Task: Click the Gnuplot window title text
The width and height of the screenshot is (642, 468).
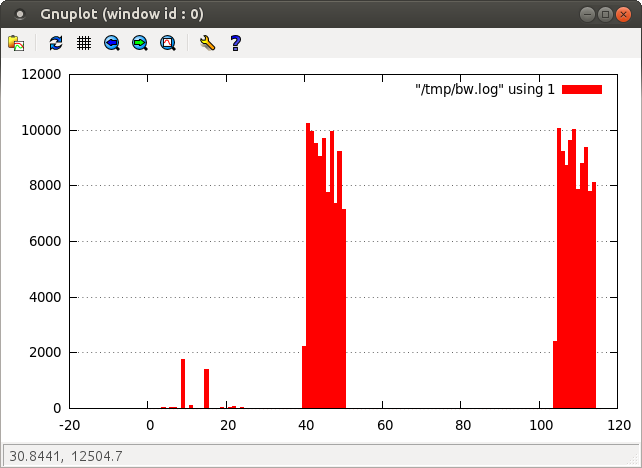Action: [x=122, y=15]
